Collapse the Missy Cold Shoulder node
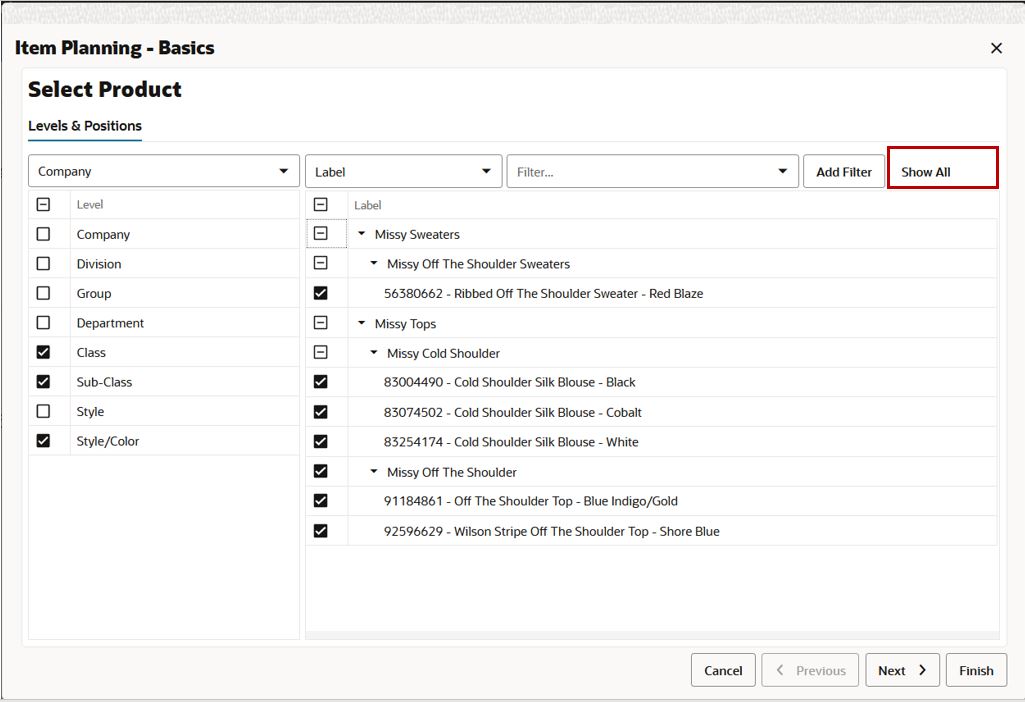The width and height of the screenshot is (1025, 702). (374, 352)
